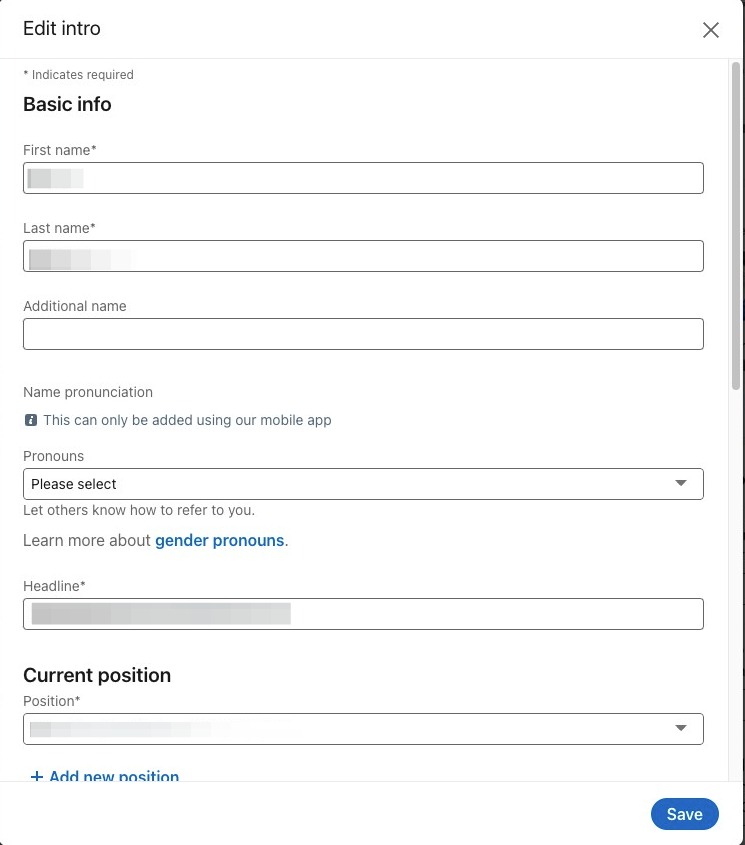Select the Additional name text box
This screenshot has width=745, height=845.
tap(363, 334)
